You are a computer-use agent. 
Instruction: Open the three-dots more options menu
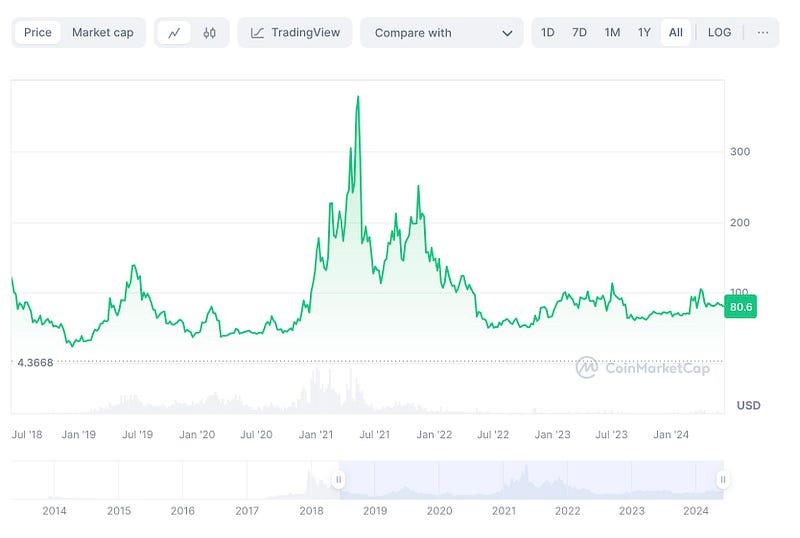point(762,33)
